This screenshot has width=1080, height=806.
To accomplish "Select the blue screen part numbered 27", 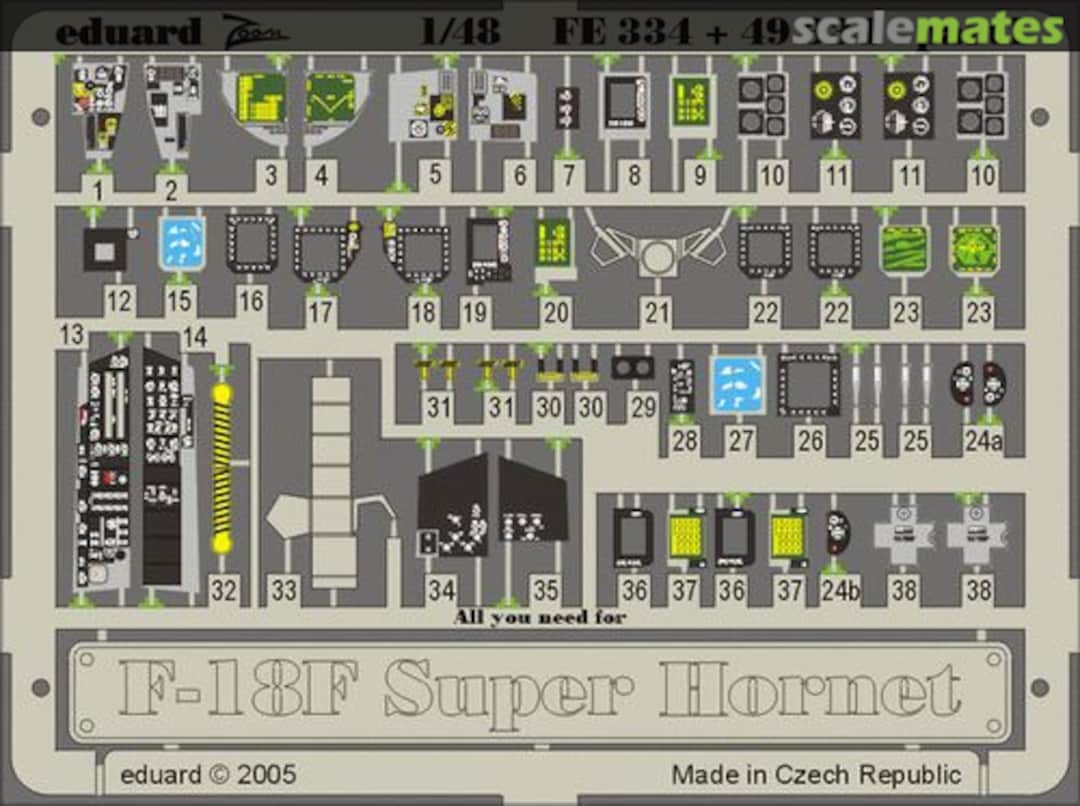I will 738,385.
